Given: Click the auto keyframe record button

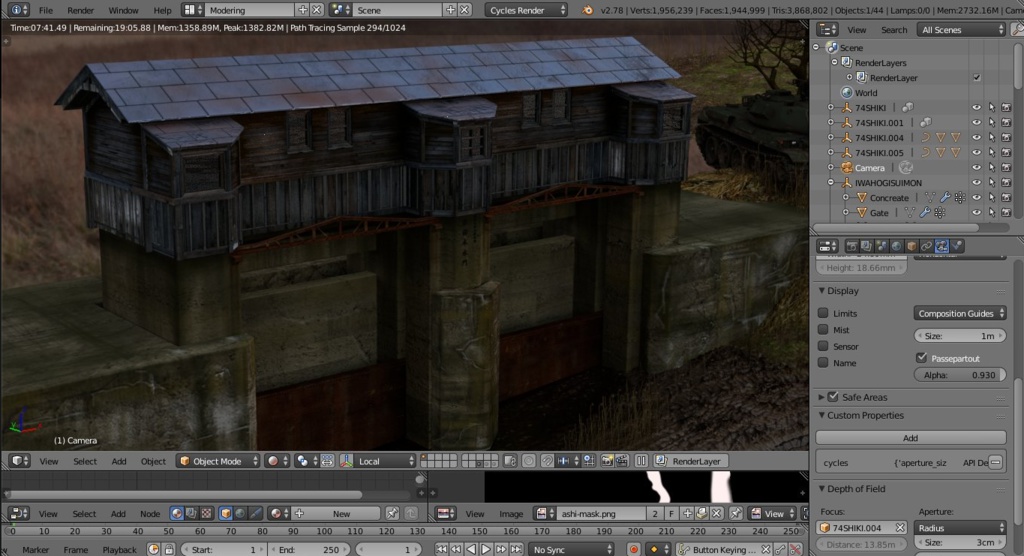Looking at the screenshot, I should coord(633,549).
